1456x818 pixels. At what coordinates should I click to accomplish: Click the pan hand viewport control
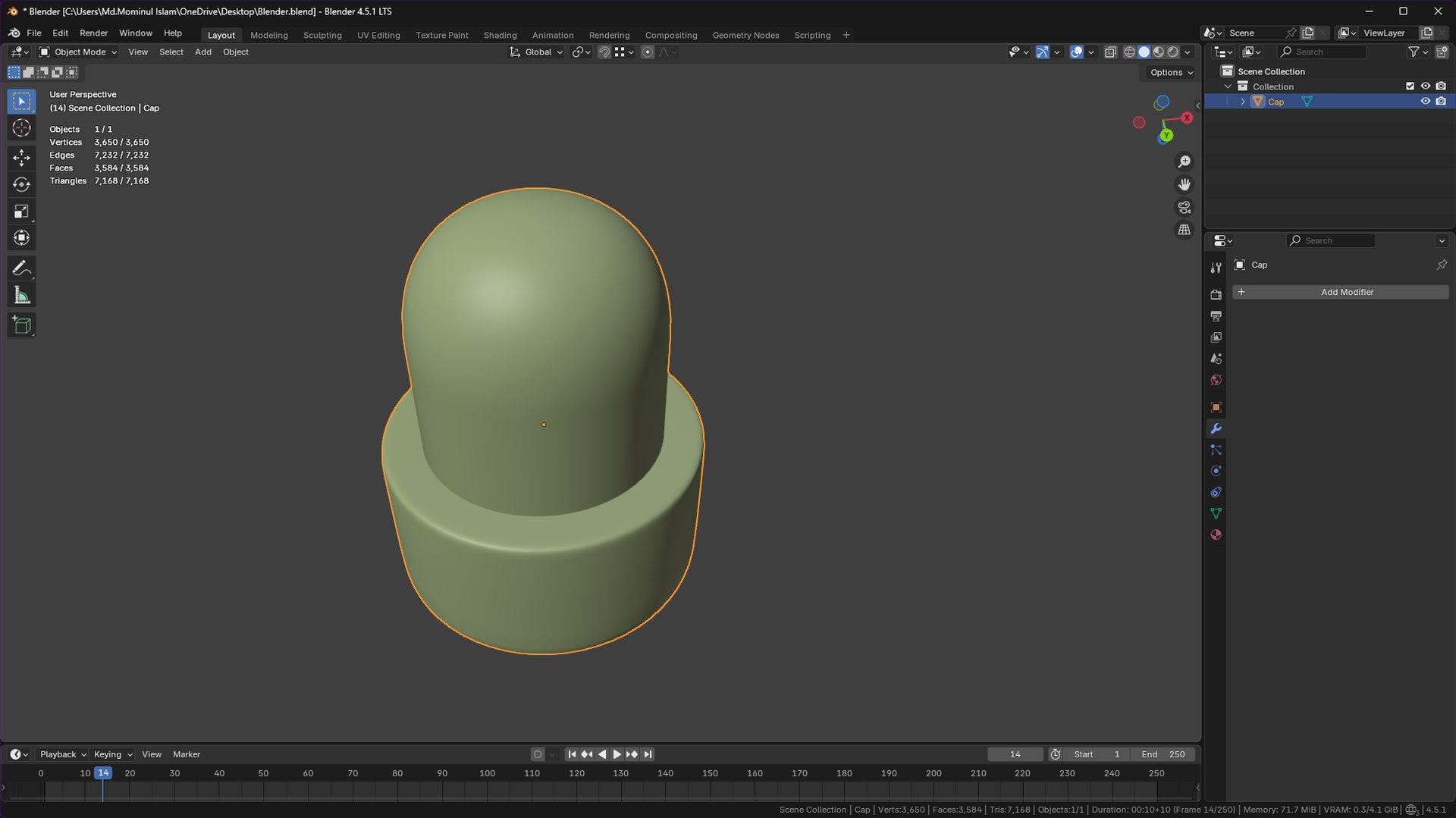click(x=1184, y=184)
